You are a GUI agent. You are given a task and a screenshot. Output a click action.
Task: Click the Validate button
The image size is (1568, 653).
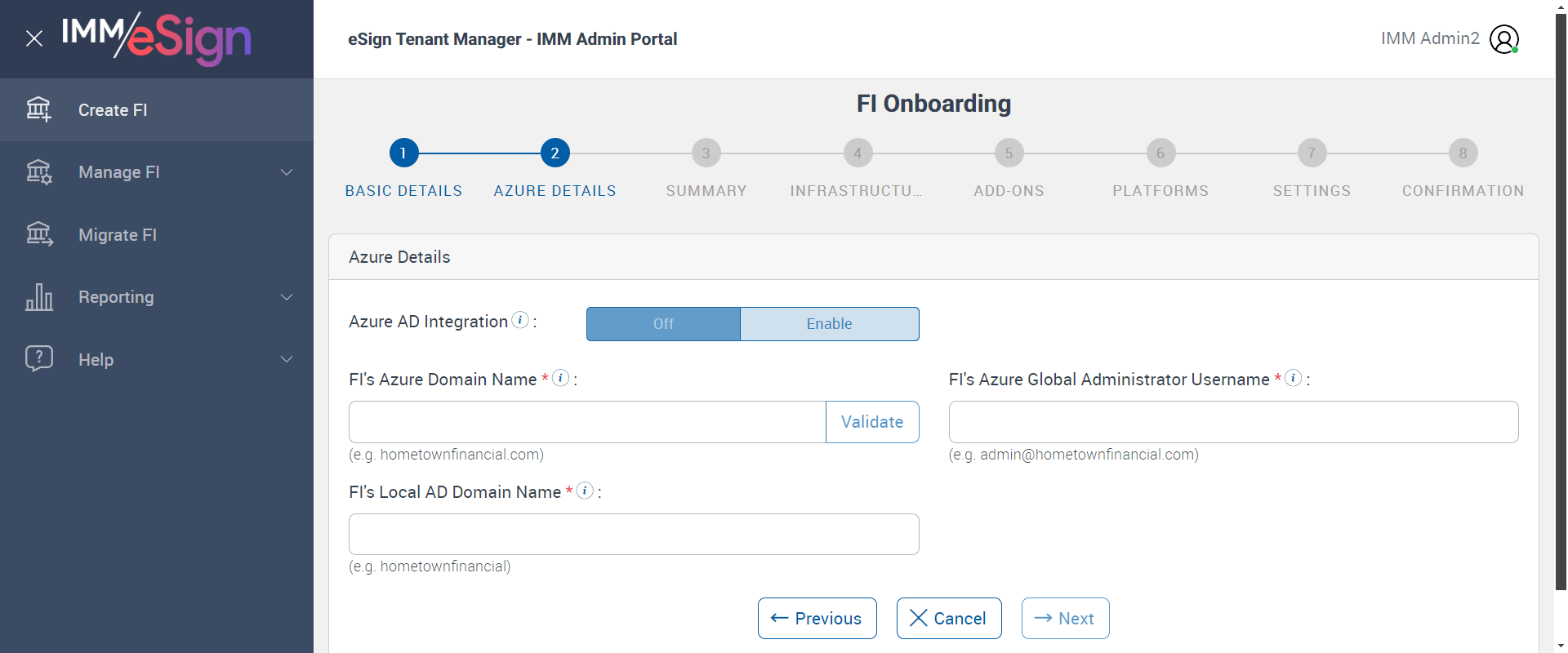point(872,422)
